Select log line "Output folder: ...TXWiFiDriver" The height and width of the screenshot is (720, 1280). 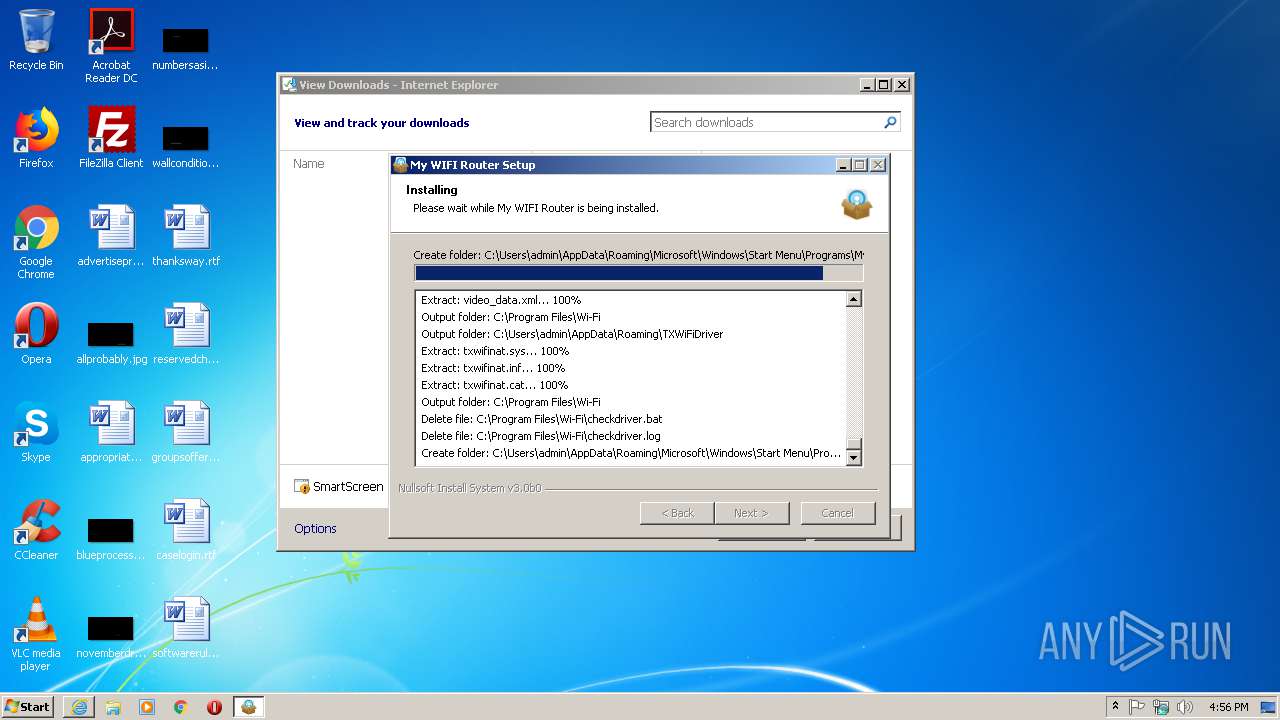tap(572, 334)
